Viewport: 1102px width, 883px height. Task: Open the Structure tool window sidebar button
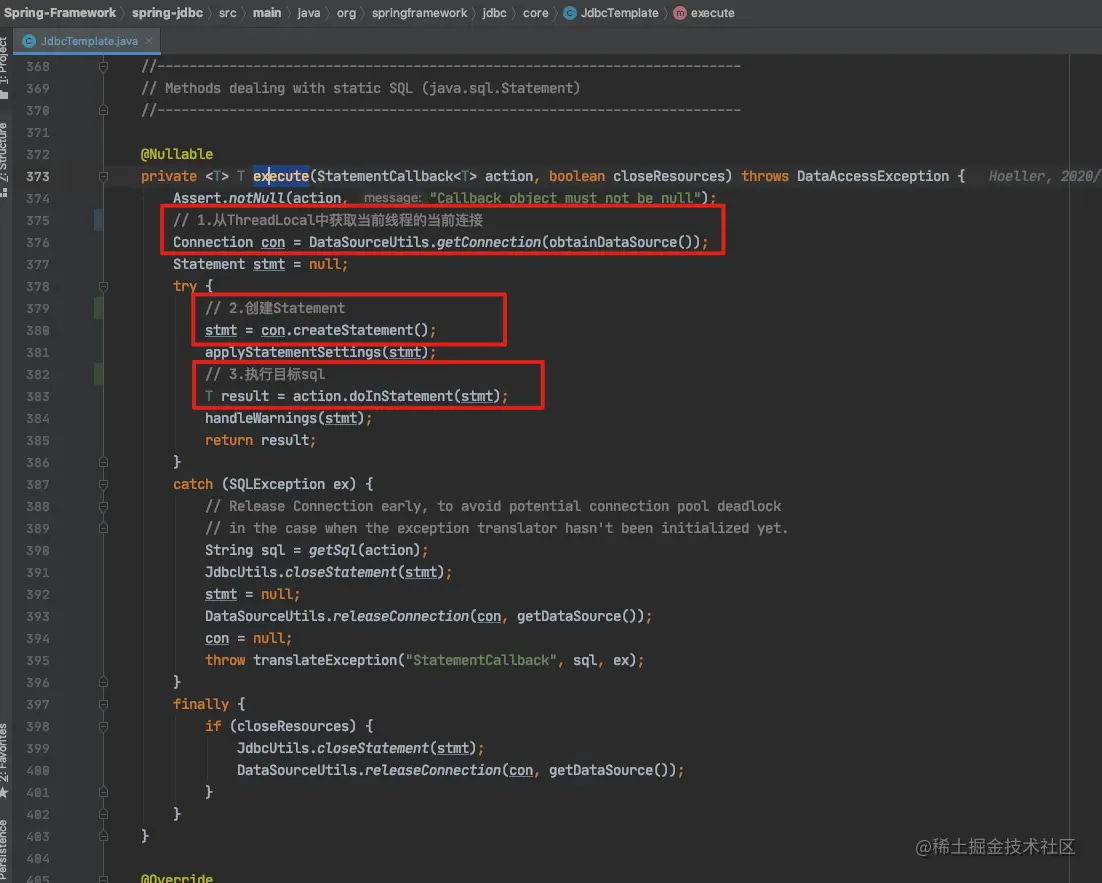5,158
